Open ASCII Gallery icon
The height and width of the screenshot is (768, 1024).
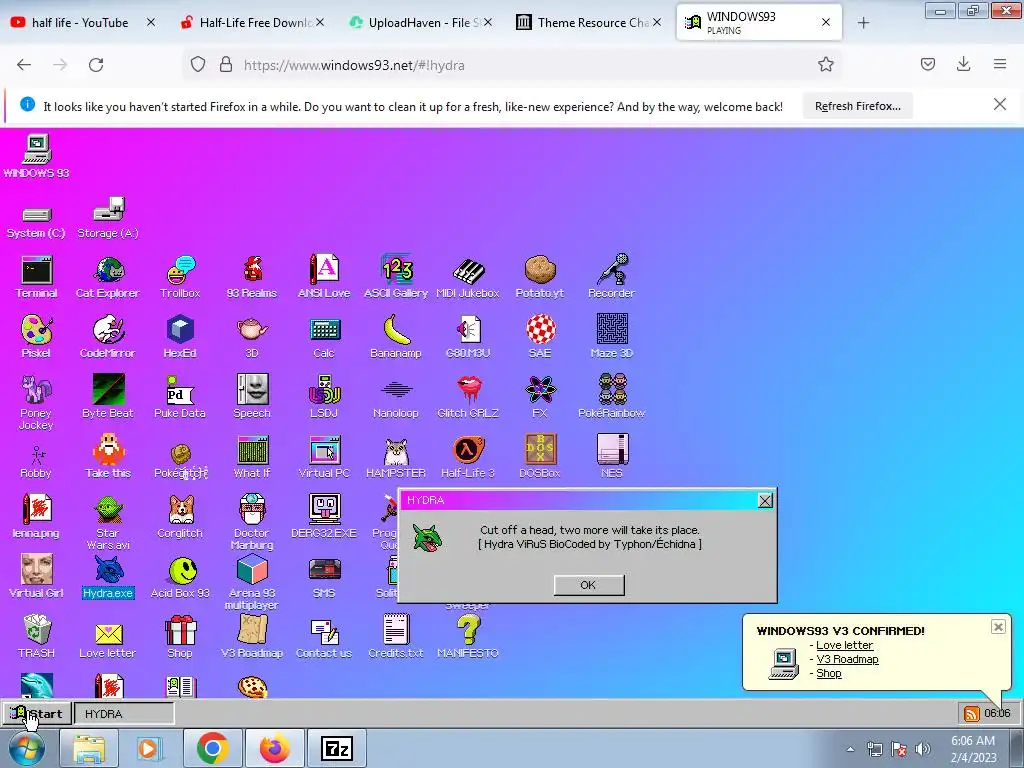[396, 277]
